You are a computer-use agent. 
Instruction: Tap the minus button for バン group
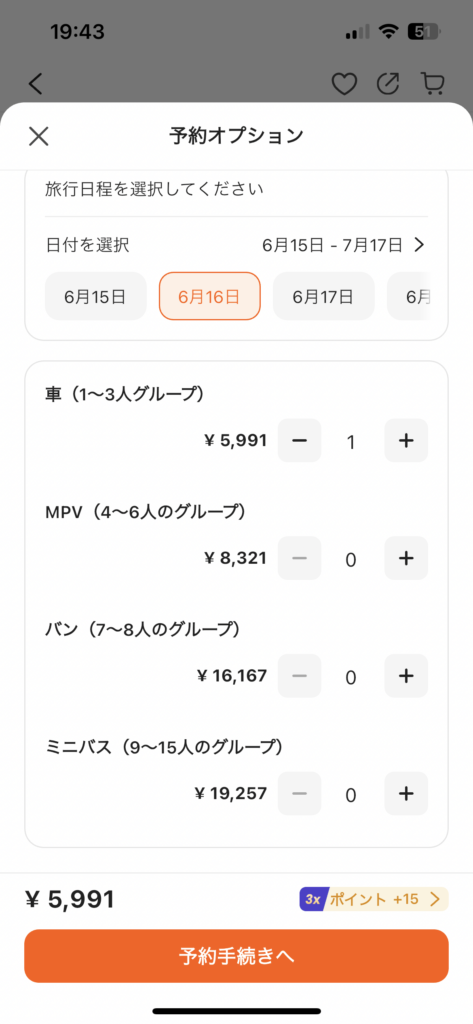(x=299, y=676)
